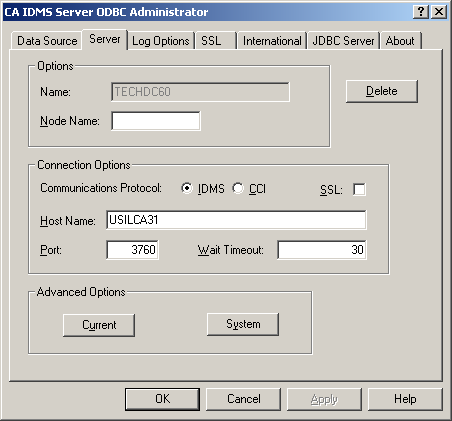Go to the SSL tab
Screen dimensions: 452x421
215,41
